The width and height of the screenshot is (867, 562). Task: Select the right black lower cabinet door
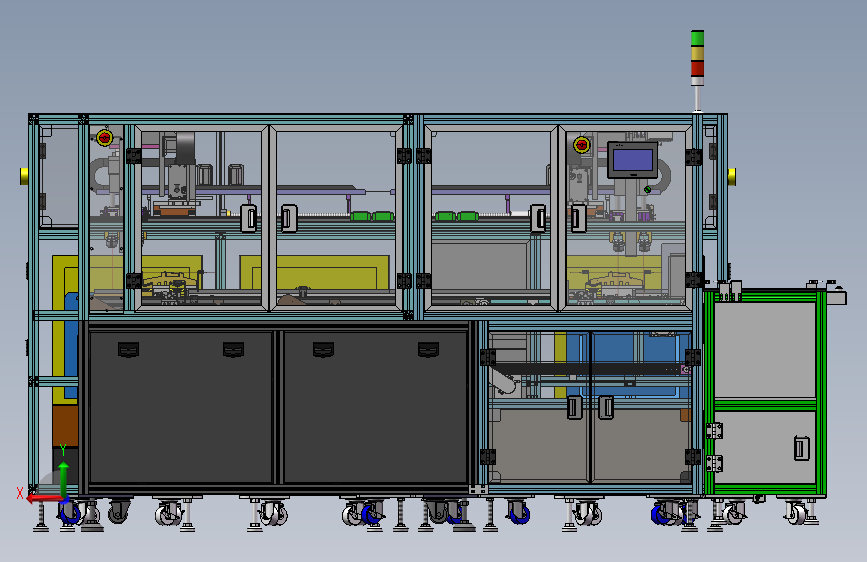375,407
